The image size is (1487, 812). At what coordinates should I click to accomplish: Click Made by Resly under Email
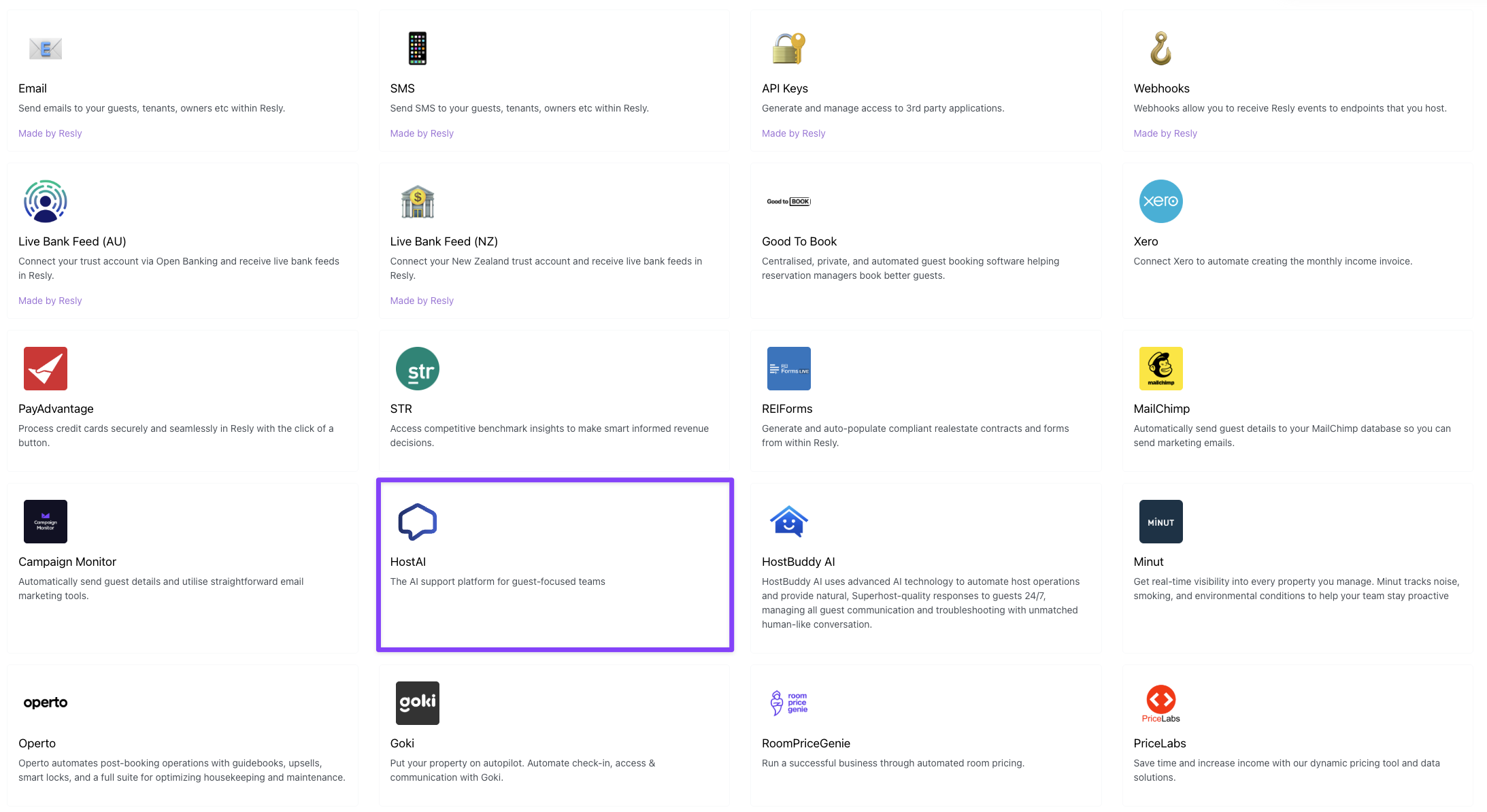tap(50, 133)
